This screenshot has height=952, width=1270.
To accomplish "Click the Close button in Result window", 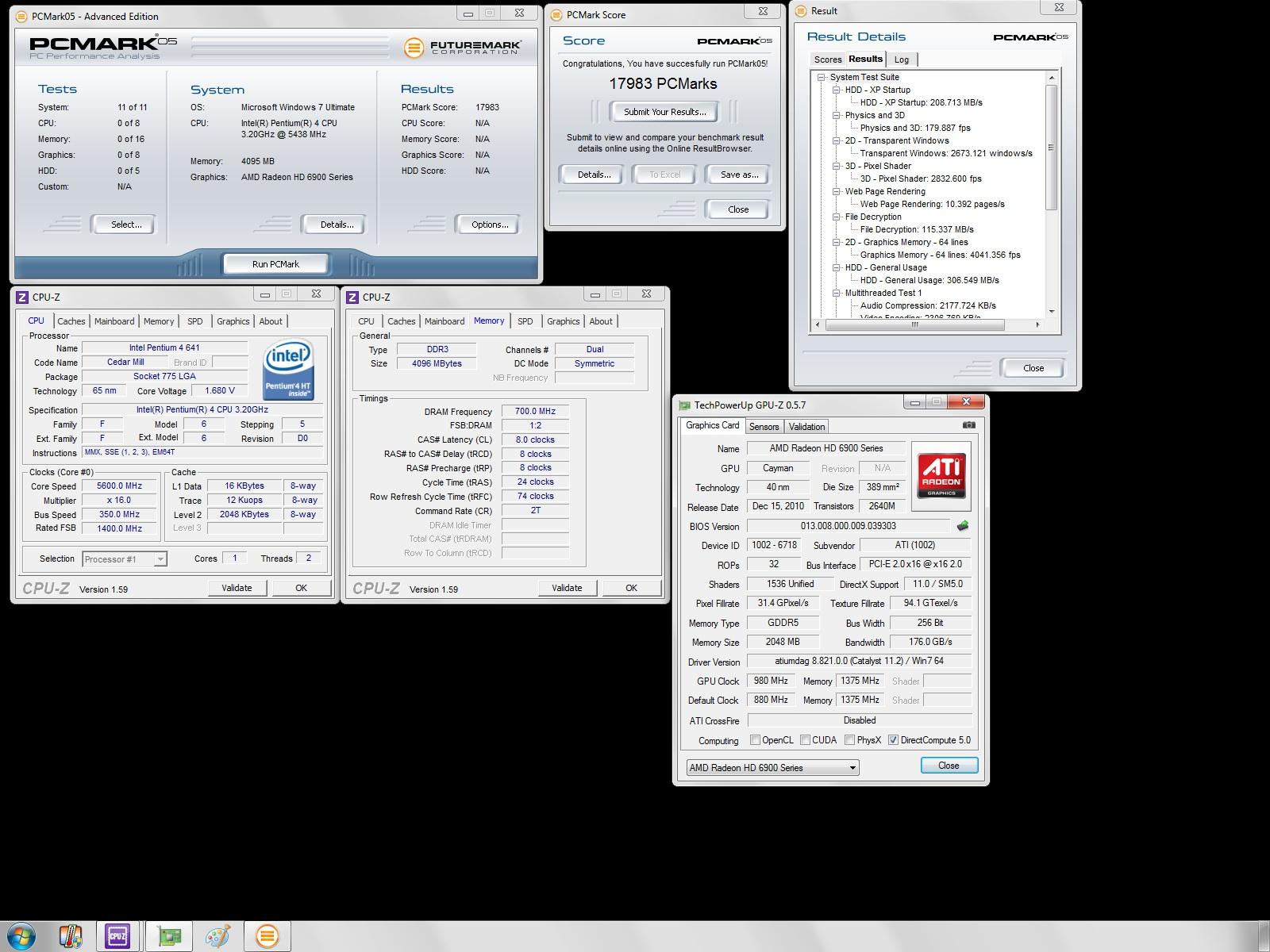I will pyautogui.click(x=1033, y=368).
